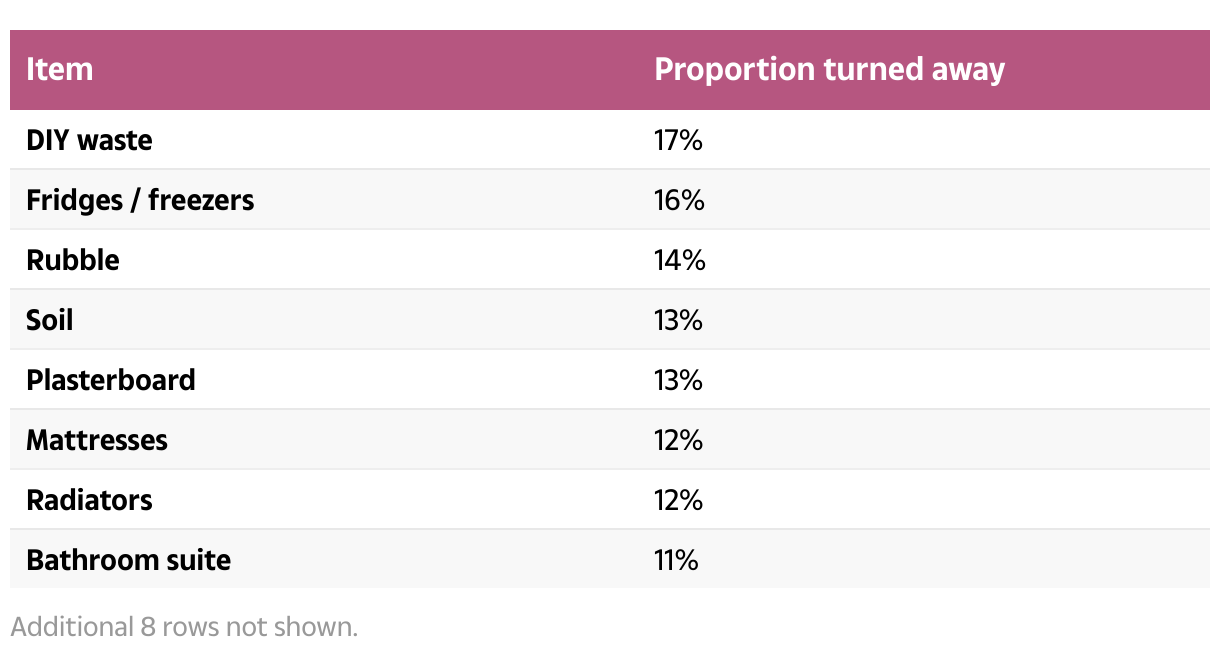Image resolution: width=1220 pixels, height=654 pixels.
Task: Click the 16% proportion value
Action: tap(679, 200)
